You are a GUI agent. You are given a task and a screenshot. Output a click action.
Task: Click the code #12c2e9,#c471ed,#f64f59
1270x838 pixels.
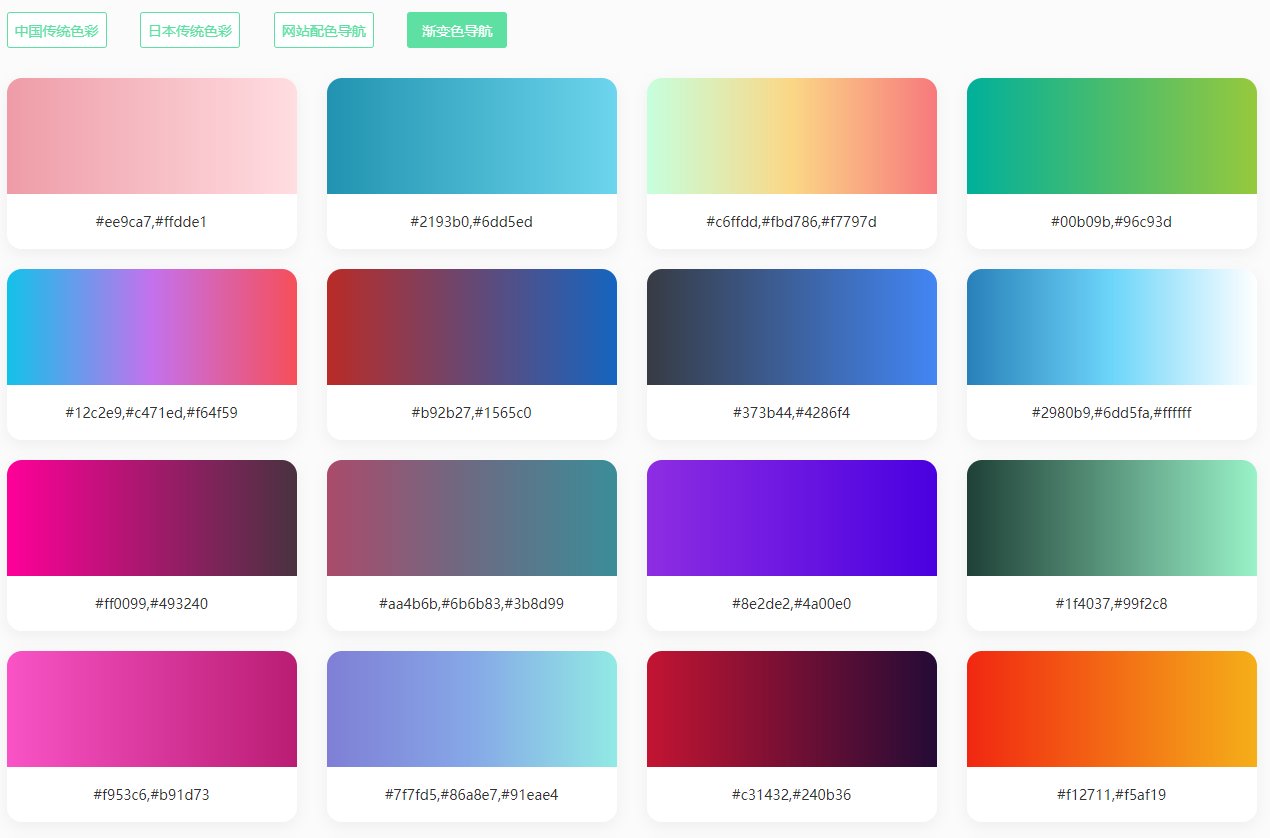[152, 413]
